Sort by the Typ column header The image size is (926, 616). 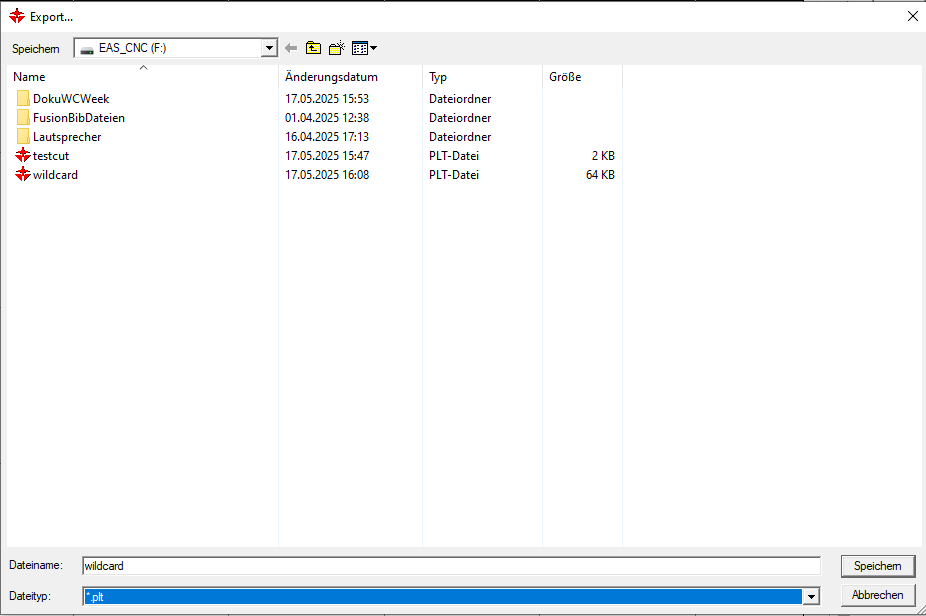[x=482, y=77]
